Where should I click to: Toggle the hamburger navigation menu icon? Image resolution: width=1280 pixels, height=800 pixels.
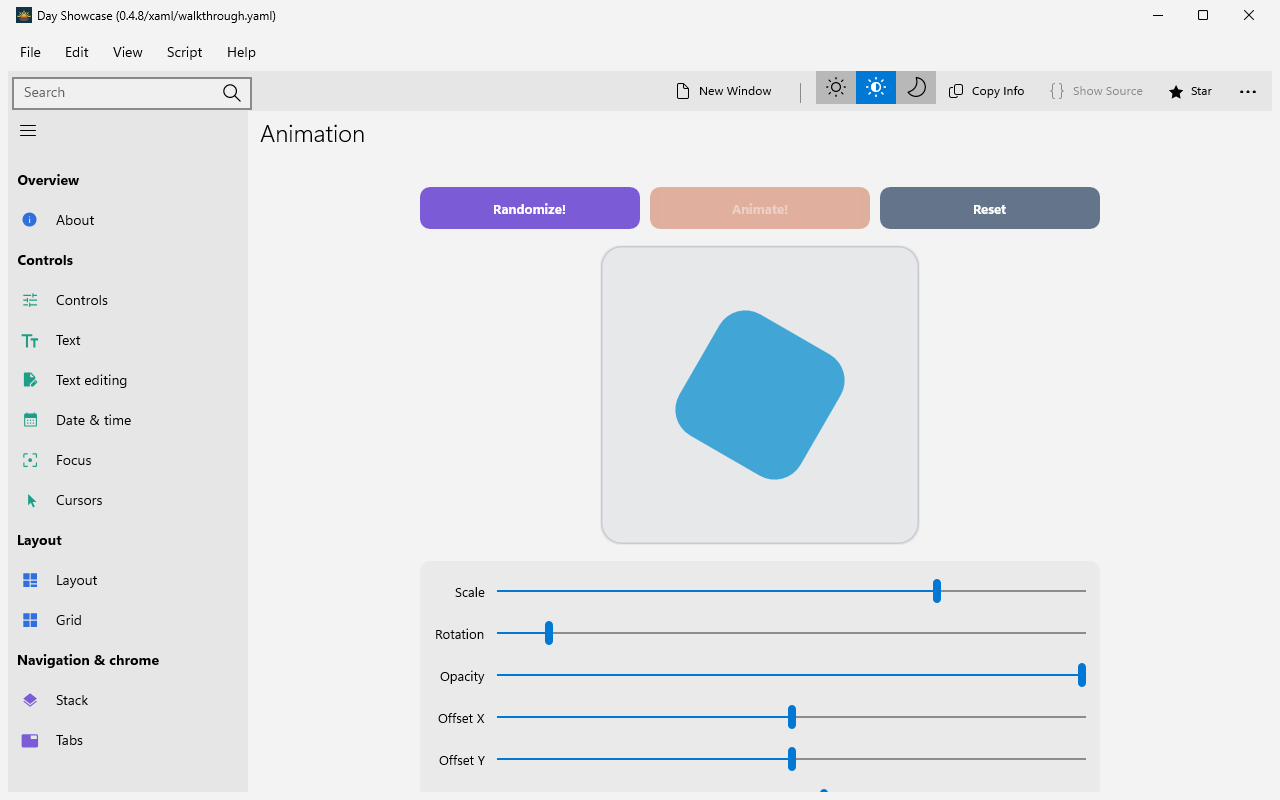point(28,131)
